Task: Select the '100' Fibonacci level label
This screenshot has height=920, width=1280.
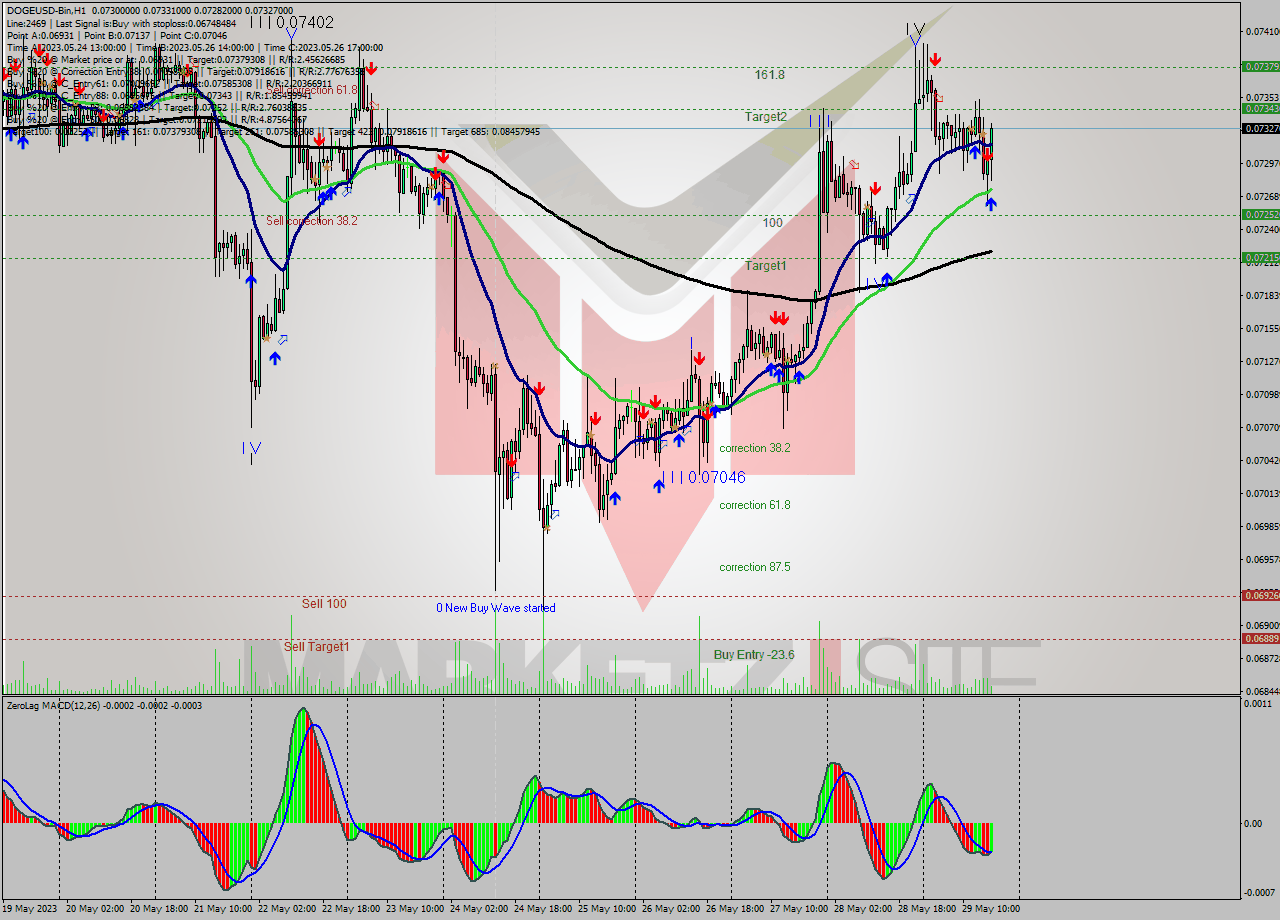Action: tap(773, 223)
